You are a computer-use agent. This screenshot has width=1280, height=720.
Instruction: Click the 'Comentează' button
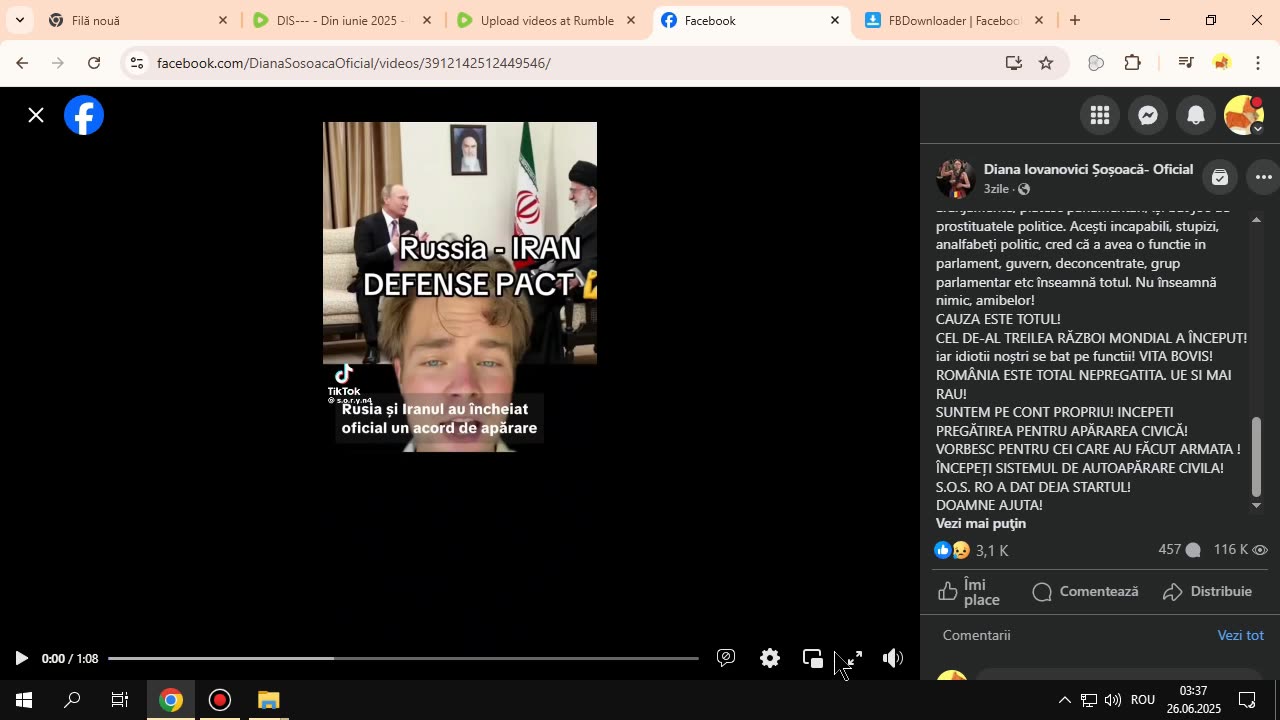(1085, 592)
